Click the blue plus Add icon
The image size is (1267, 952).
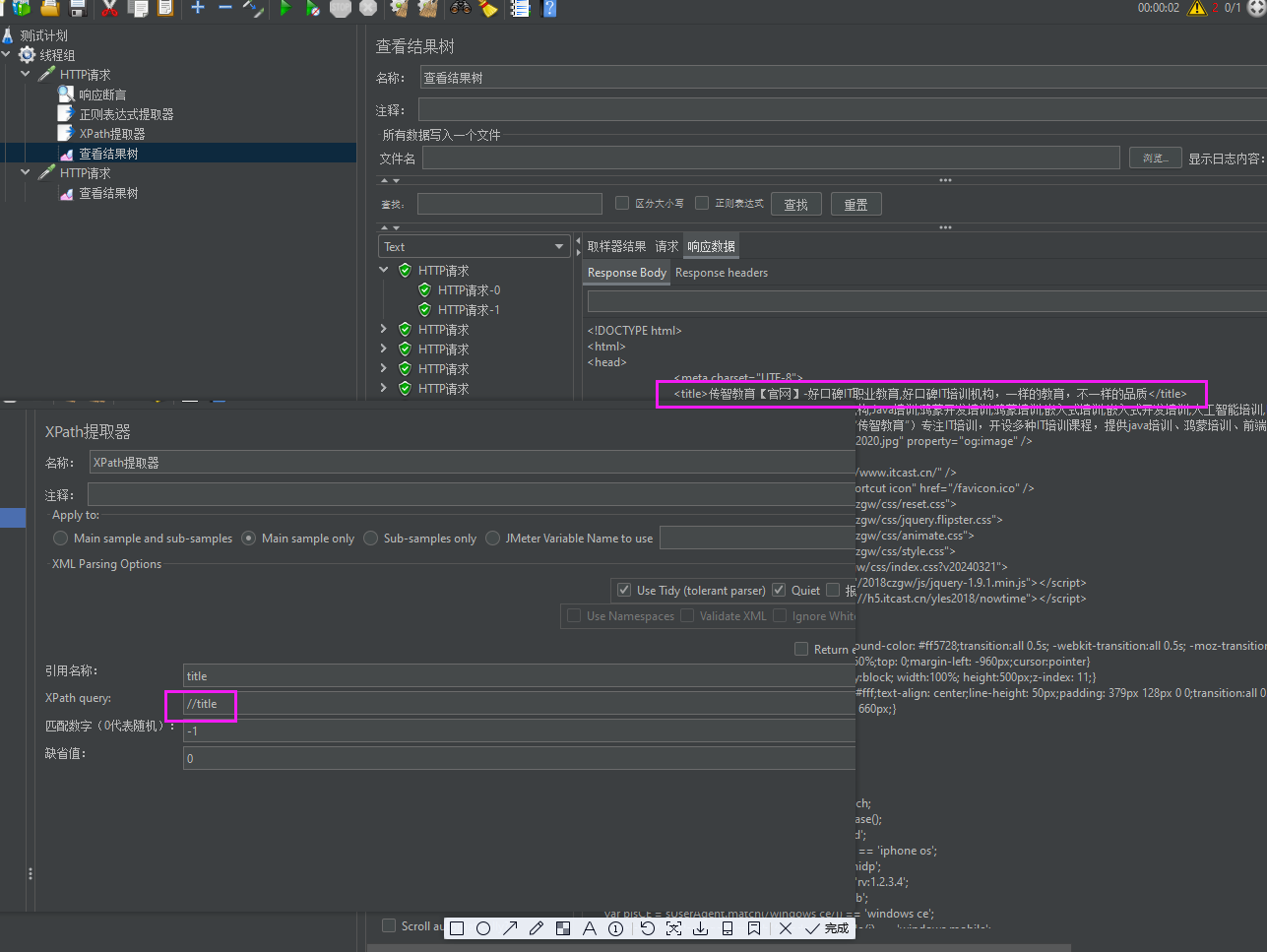click(198, 8)
